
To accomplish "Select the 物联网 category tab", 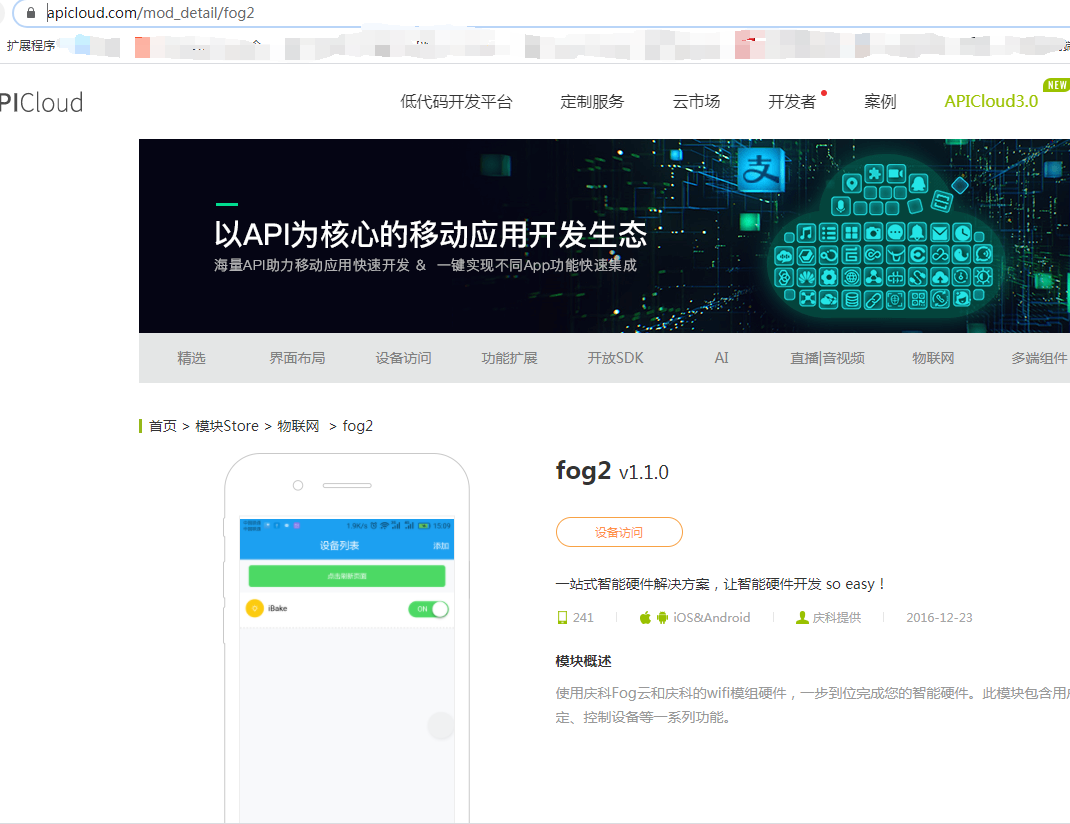I will (x=933, y=358).
